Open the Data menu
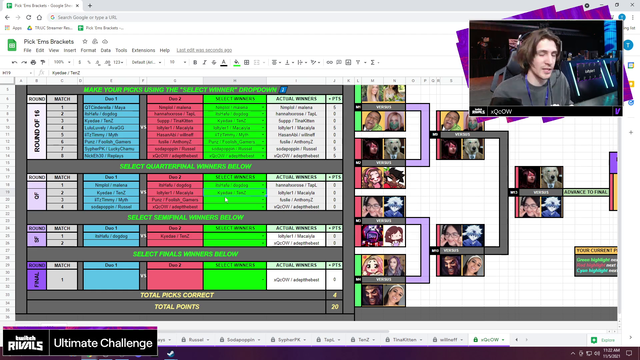Screen dimensions: 640x360 (x=106, y=50)
